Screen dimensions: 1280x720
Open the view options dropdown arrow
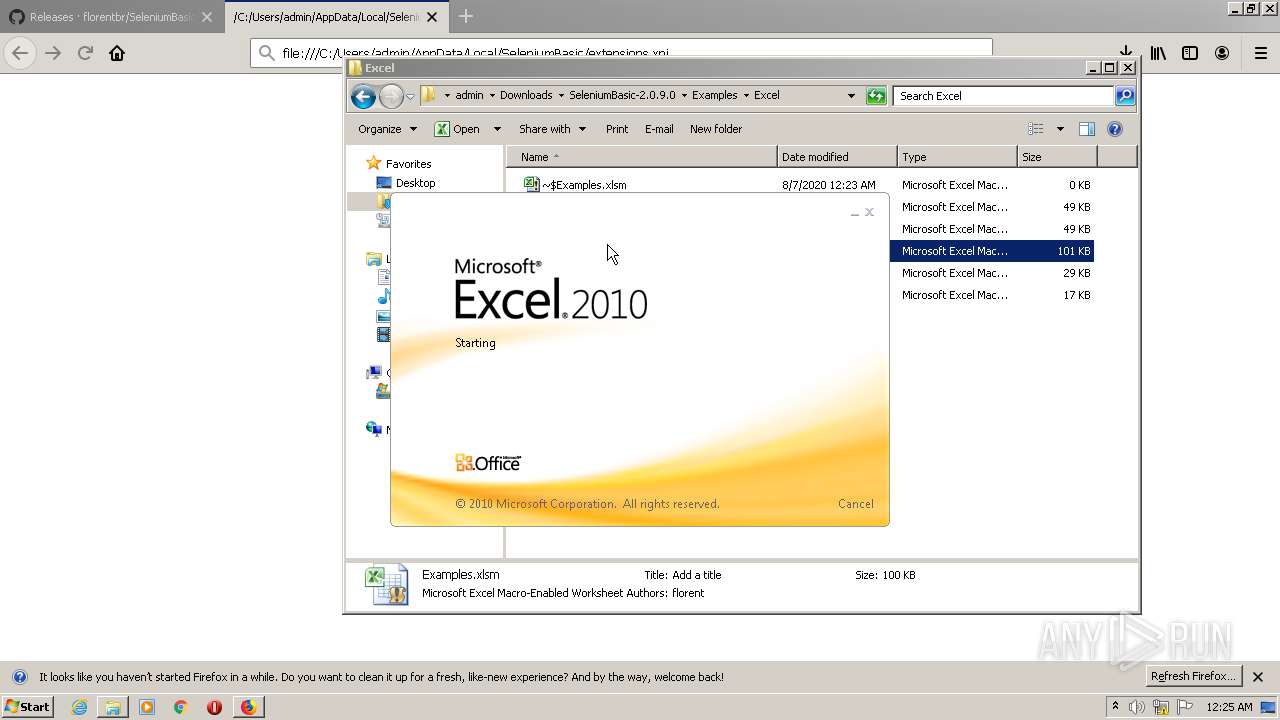(1060, 129)
